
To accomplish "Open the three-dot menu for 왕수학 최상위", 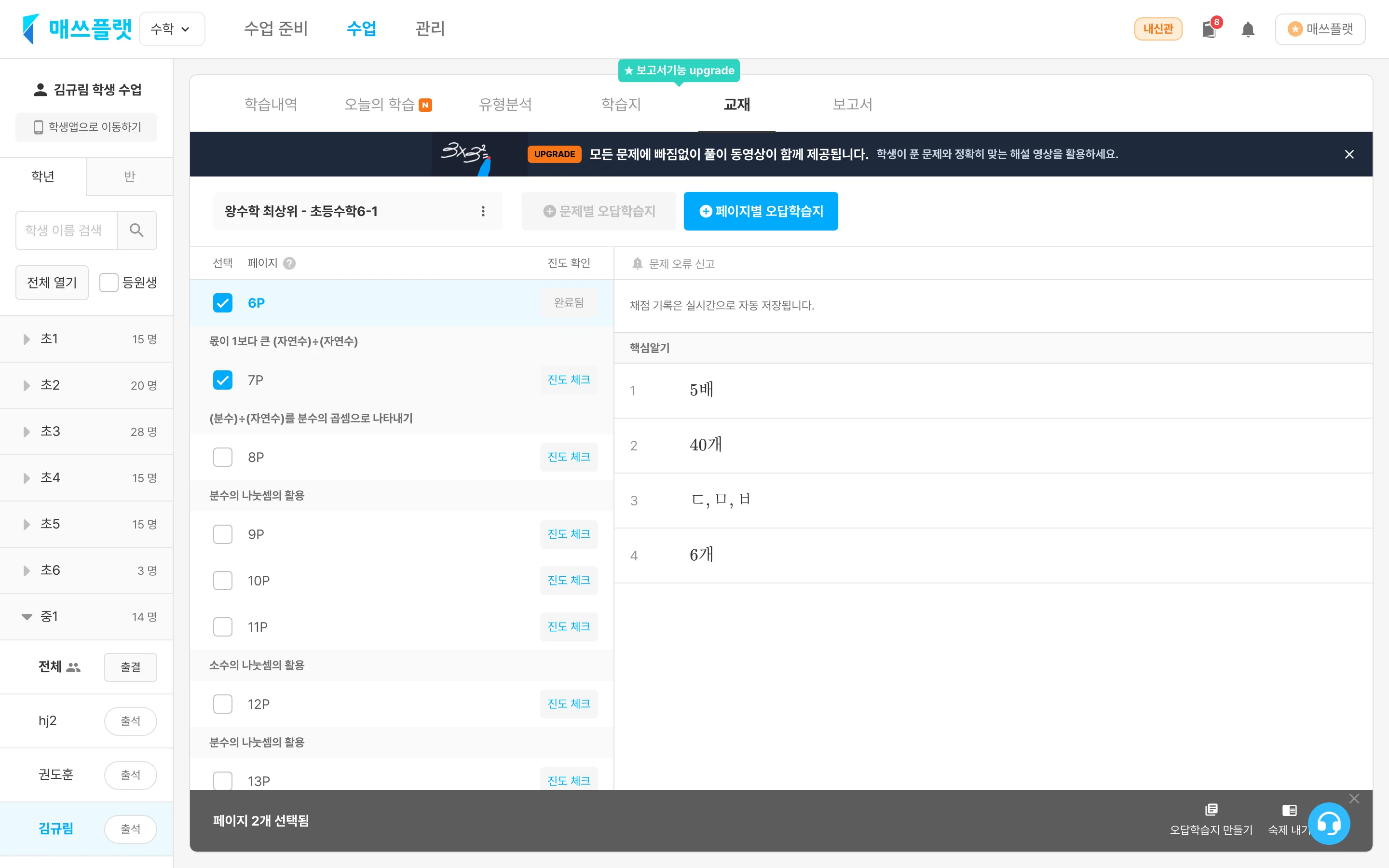I will pos(483,211).
